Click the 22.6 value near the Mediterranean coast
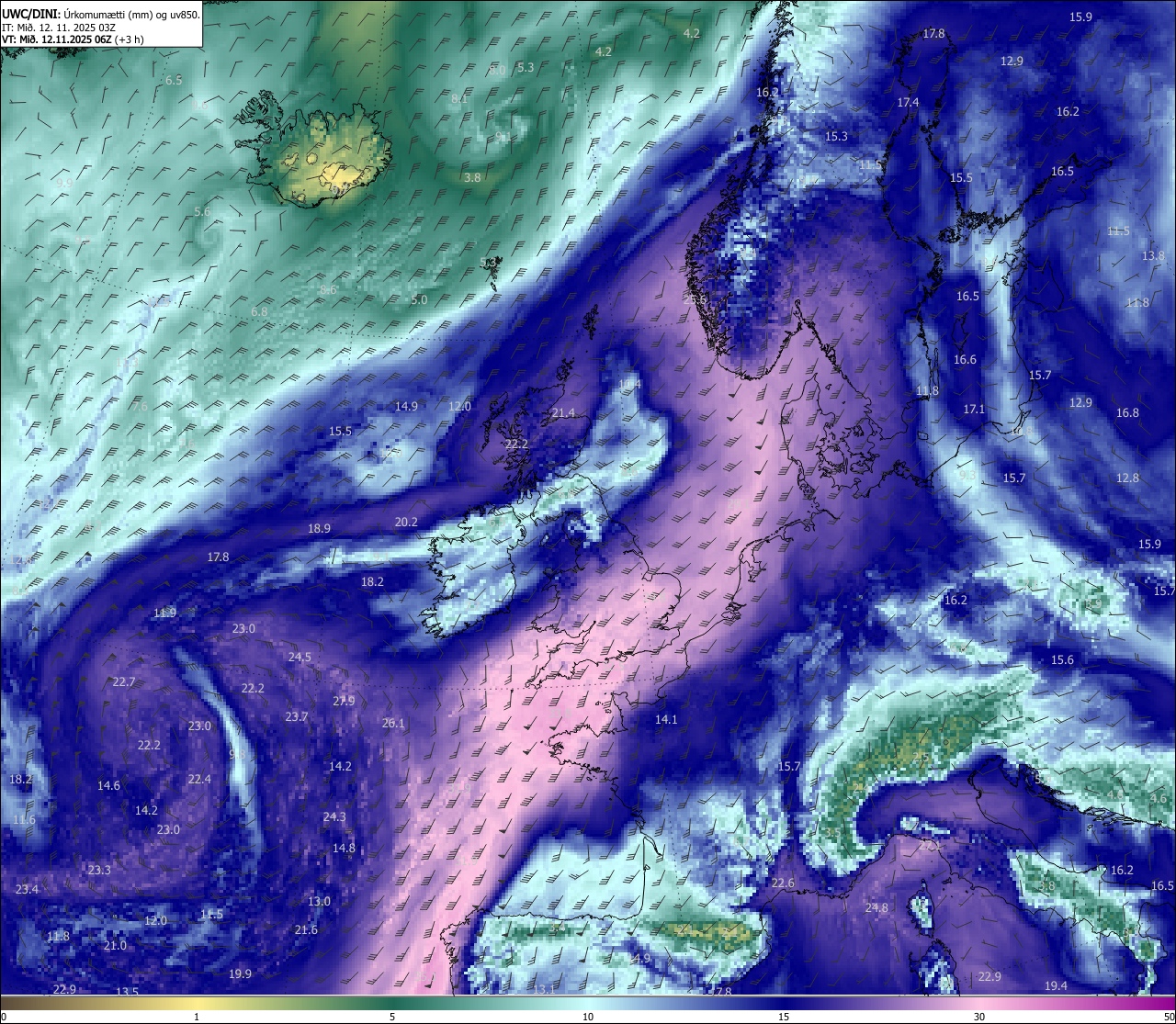The width and height of the screenshot is (1176, 1024). [x=782, y=883]
